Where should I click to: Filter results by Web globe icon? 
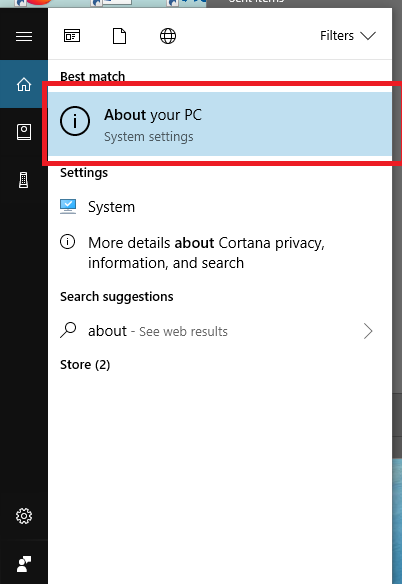click(168, 36)
